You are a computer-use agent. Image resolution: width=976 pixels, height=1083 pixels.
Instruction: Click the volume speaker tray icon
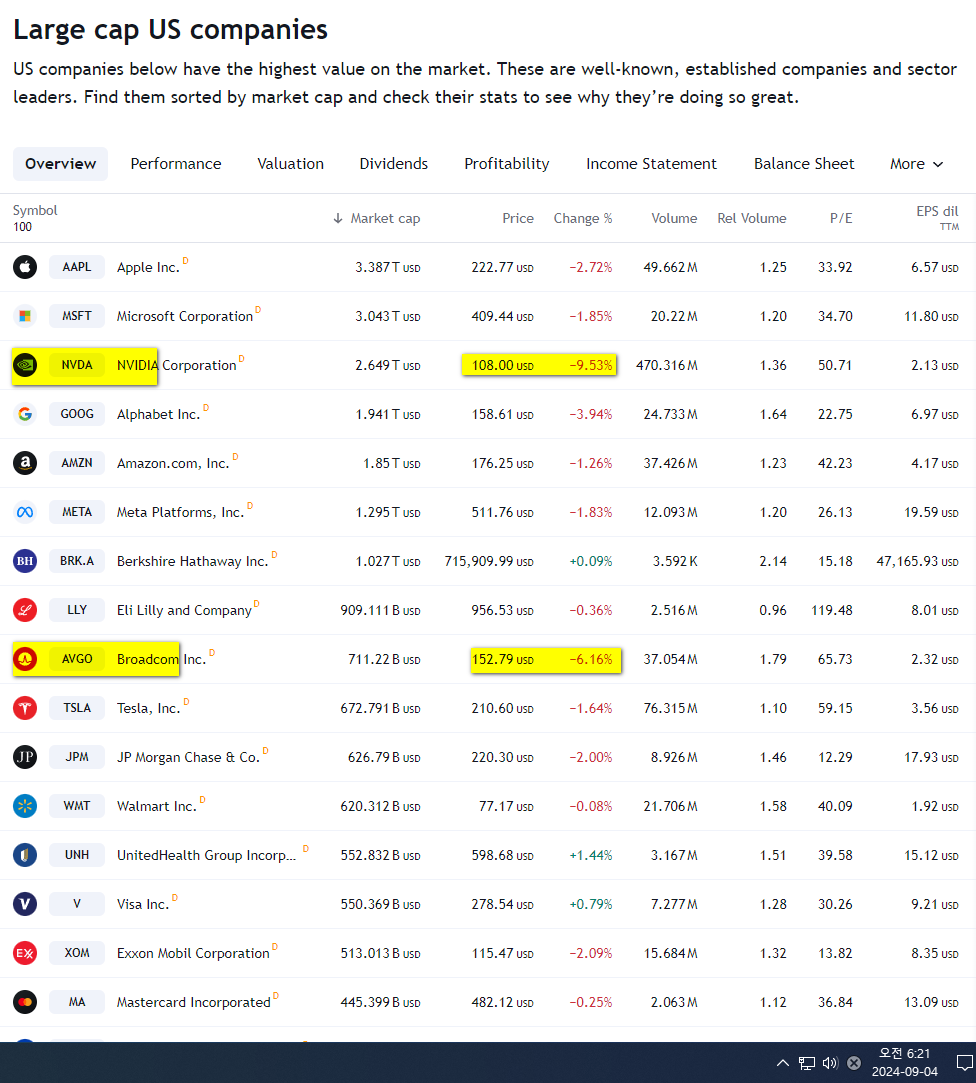(x=830, y=1063)
